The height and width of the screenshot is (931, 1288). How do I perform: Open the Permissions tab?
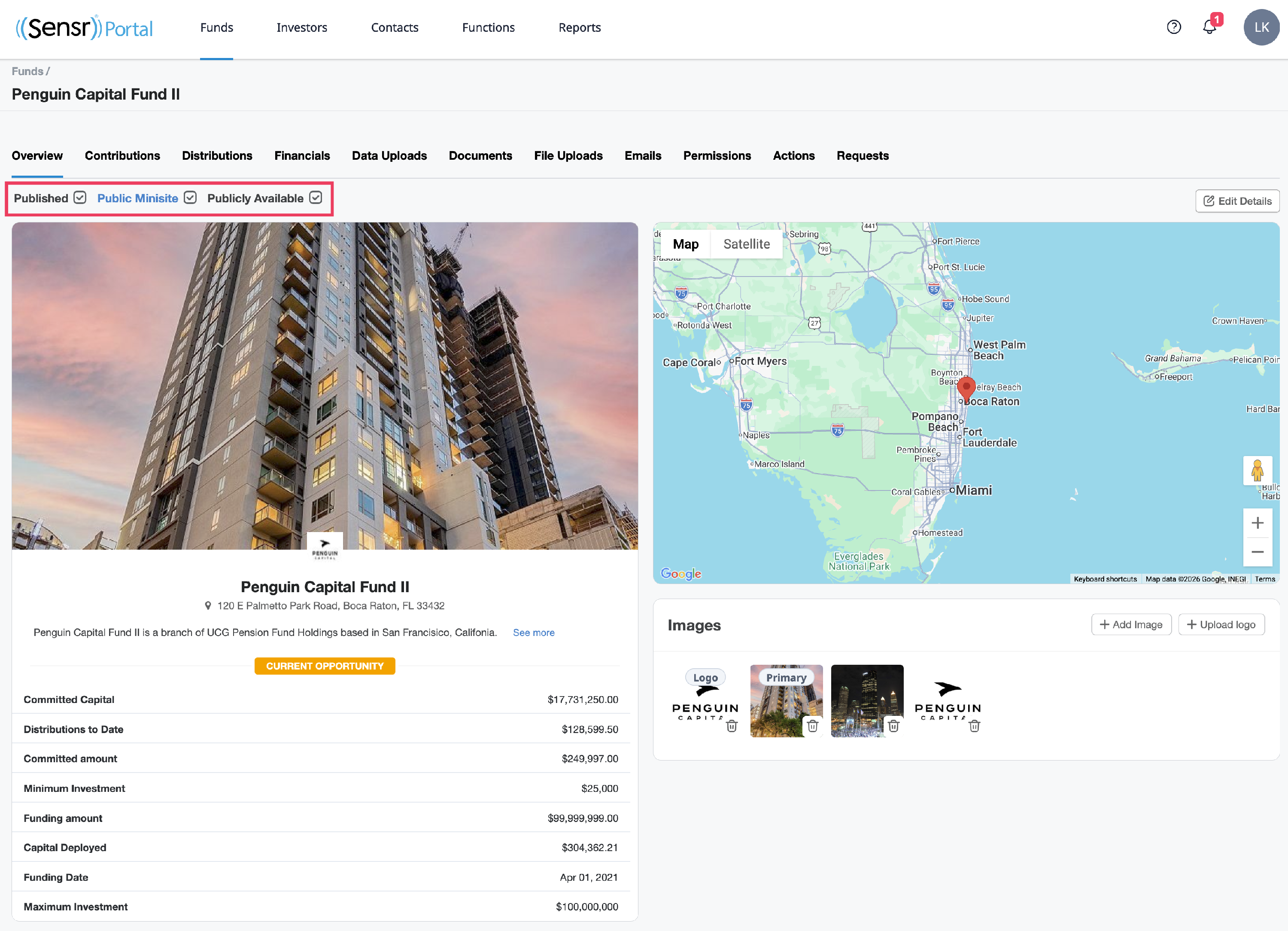(x=717, y=155)
